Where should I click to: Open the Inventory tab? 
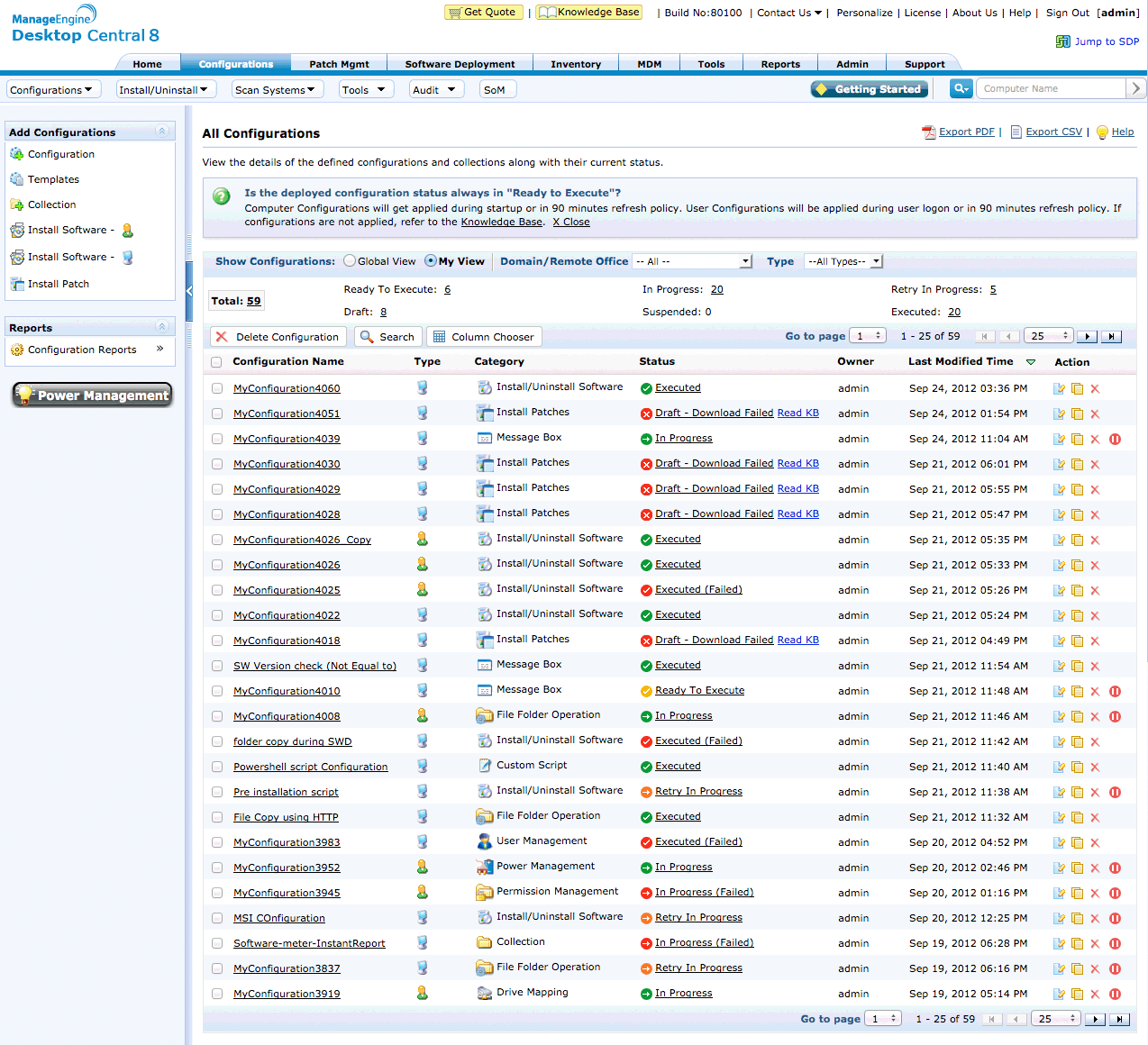pos(575,64)
